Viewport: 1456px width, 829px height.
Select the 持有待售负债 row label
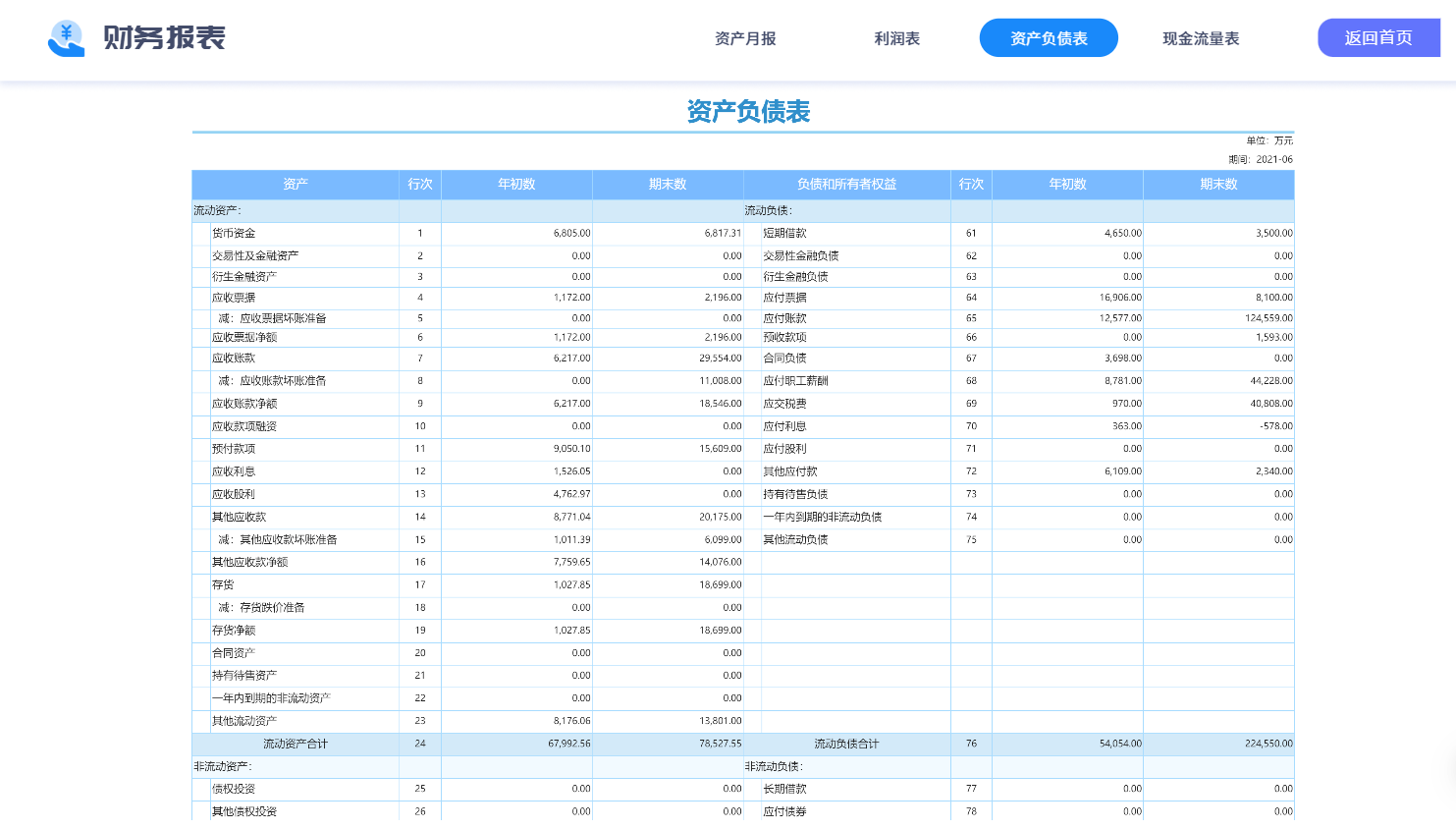795,494
